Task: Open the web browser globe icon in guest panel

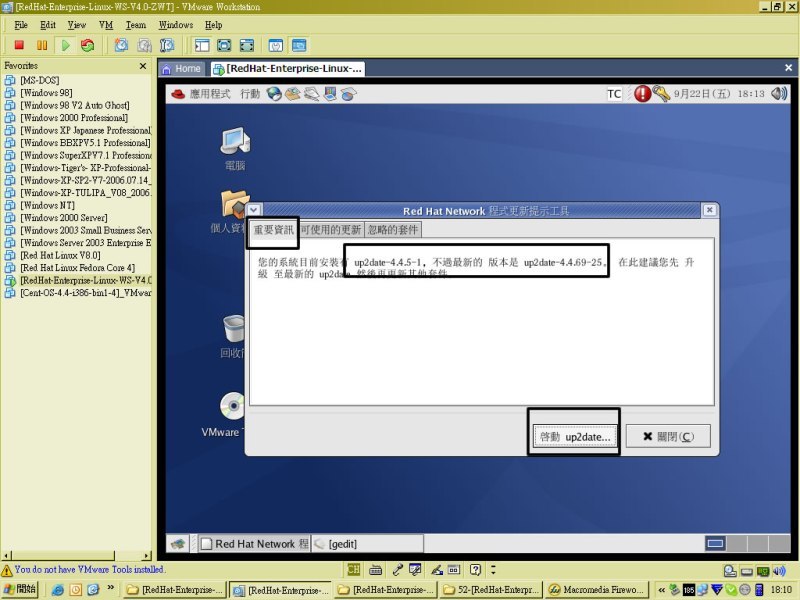Action: [274, 94]
